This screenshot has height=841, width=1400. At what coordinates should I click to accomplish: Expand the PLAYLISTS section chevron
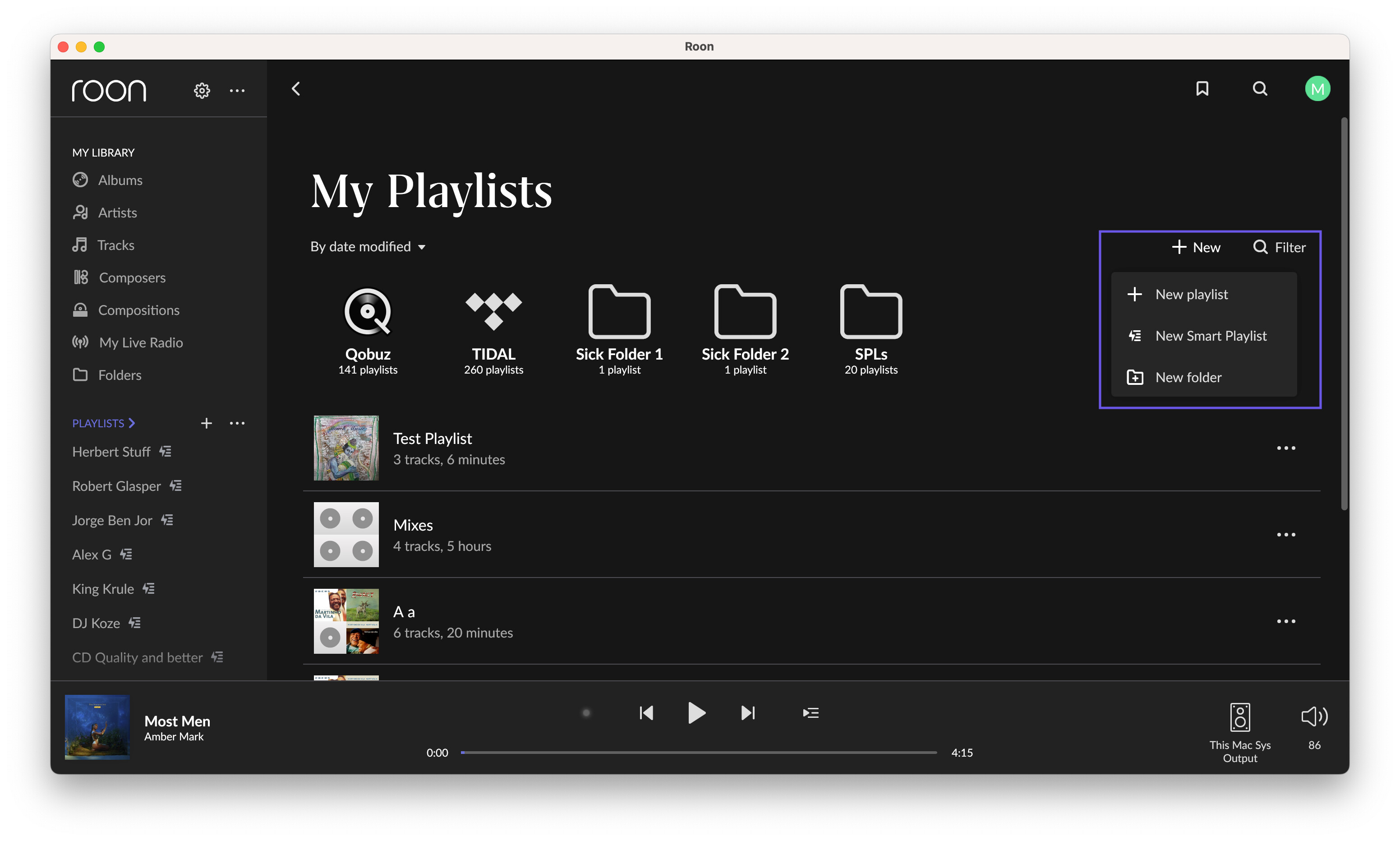click(132, 422)
